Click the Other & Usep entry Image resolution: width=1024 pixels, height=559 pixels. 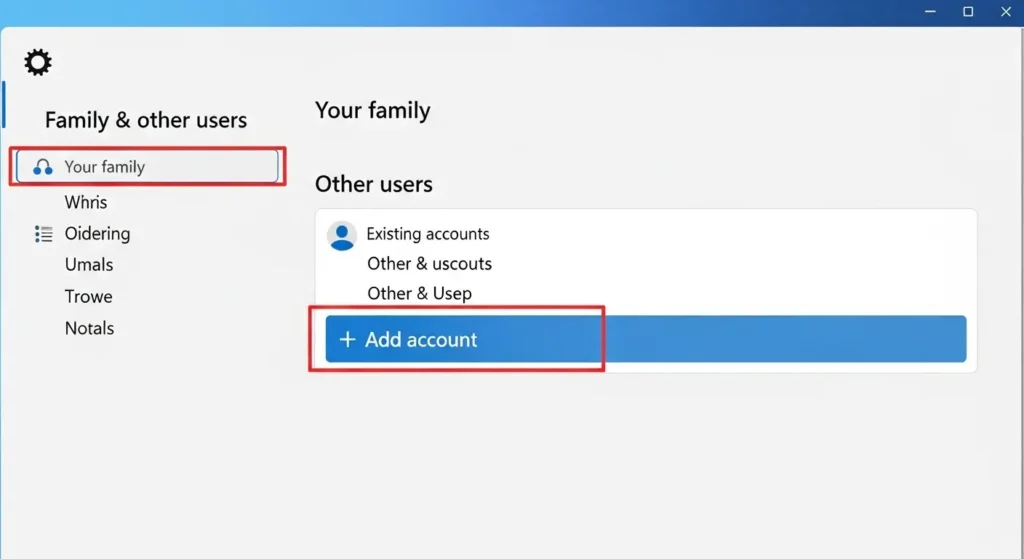tap(419, 294)
